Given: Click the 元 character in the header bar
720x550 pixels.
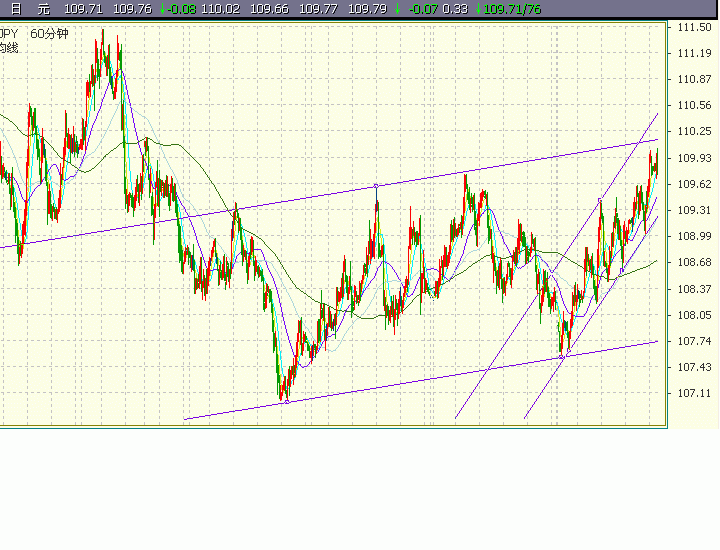Looking at the screenshot, I should click(43, 9).
